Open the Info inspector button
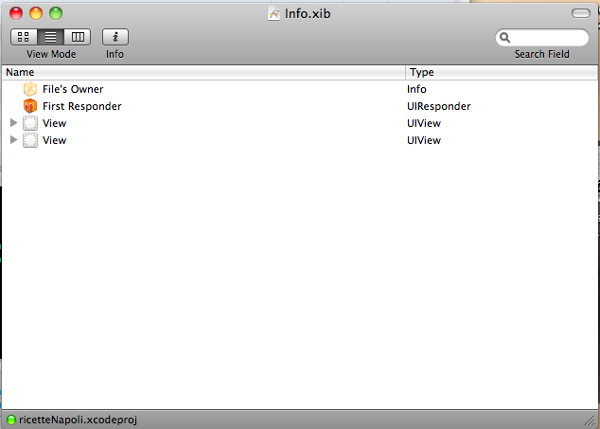Screen dimensions: 600x429 tap(115, 37)
